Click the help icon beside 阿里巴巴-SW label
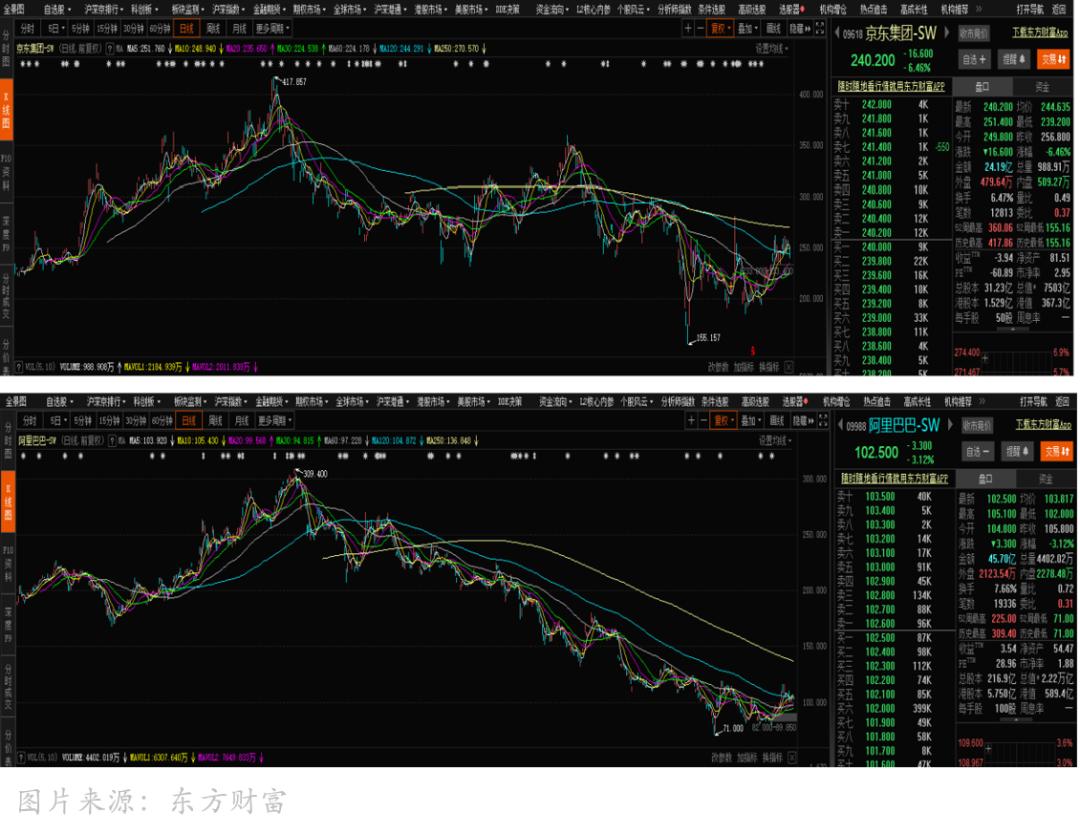This screenshot has height=834, width=1080. coord(112,441)
